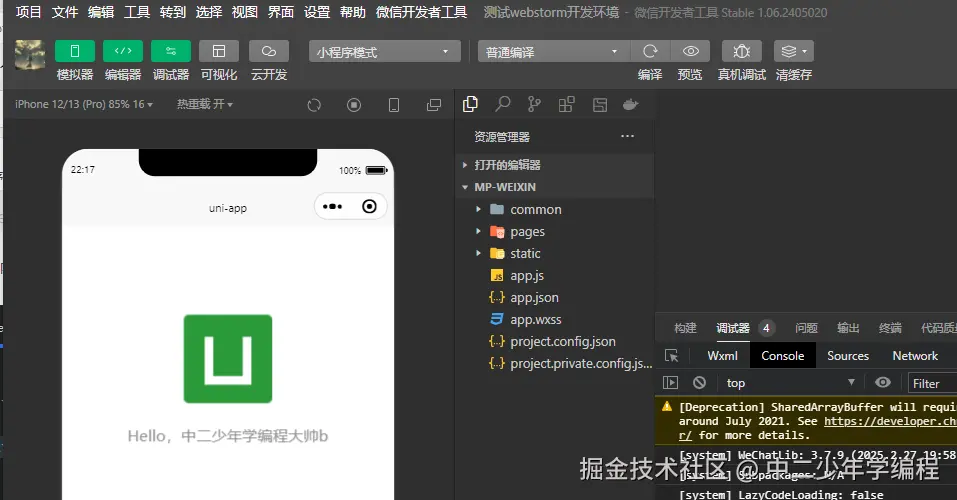This screenshot has width=957, height=500.
Task: Toggle the console live expression eye
Action: pos(883,383)
